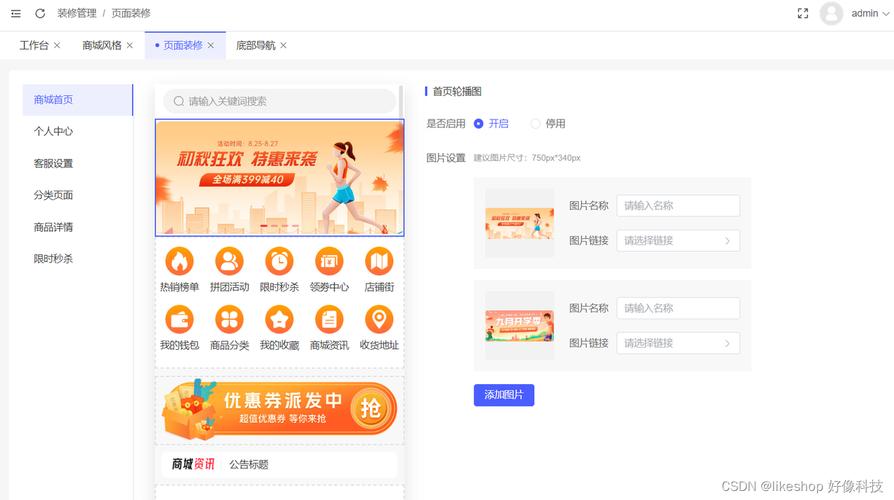894x500 pixels.
Task: Click the 商城资讯 document icon
Action: [x=329, y=320]
